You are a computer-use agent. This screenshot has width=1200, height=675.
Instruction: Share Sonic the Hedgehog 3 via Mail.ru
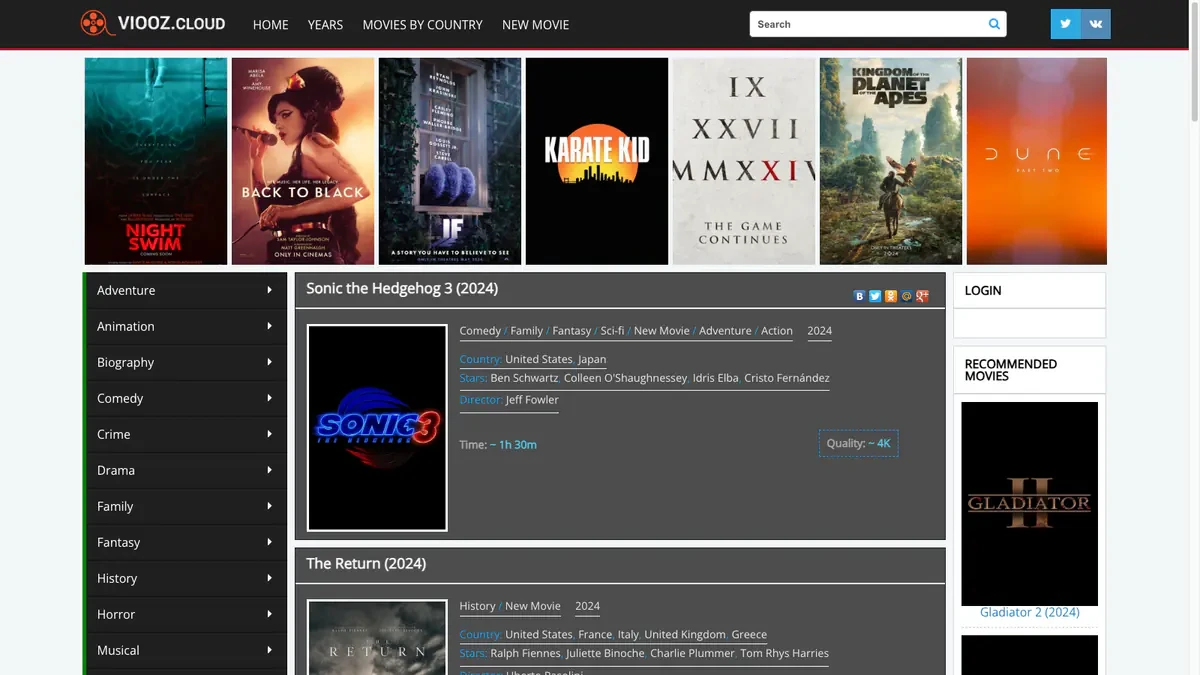click(907, 296)
